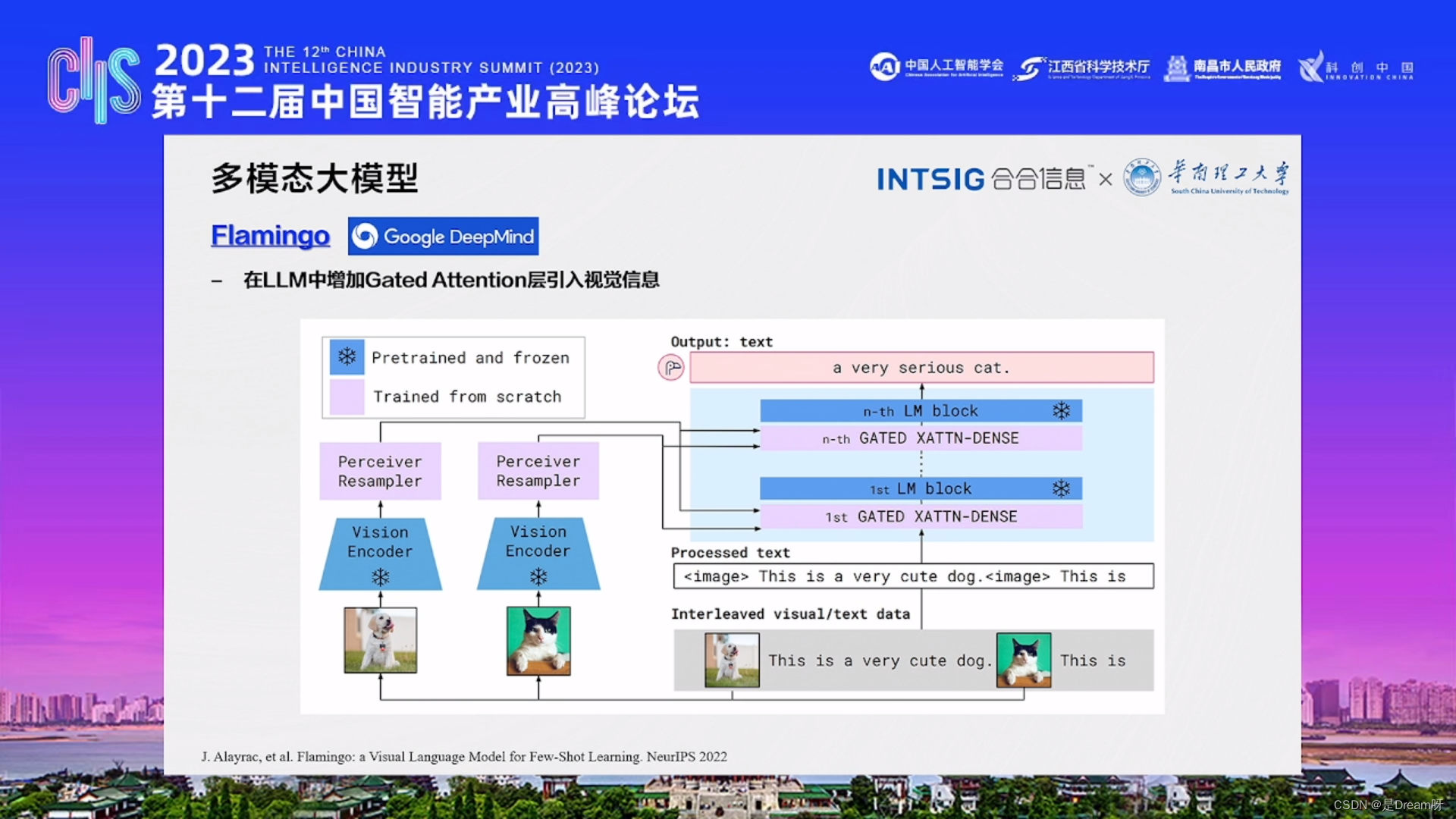This screenshot has width=1456, height=819.
Task: Click 'Pretrained and frozen' legend text
Action: coord(470,358)
